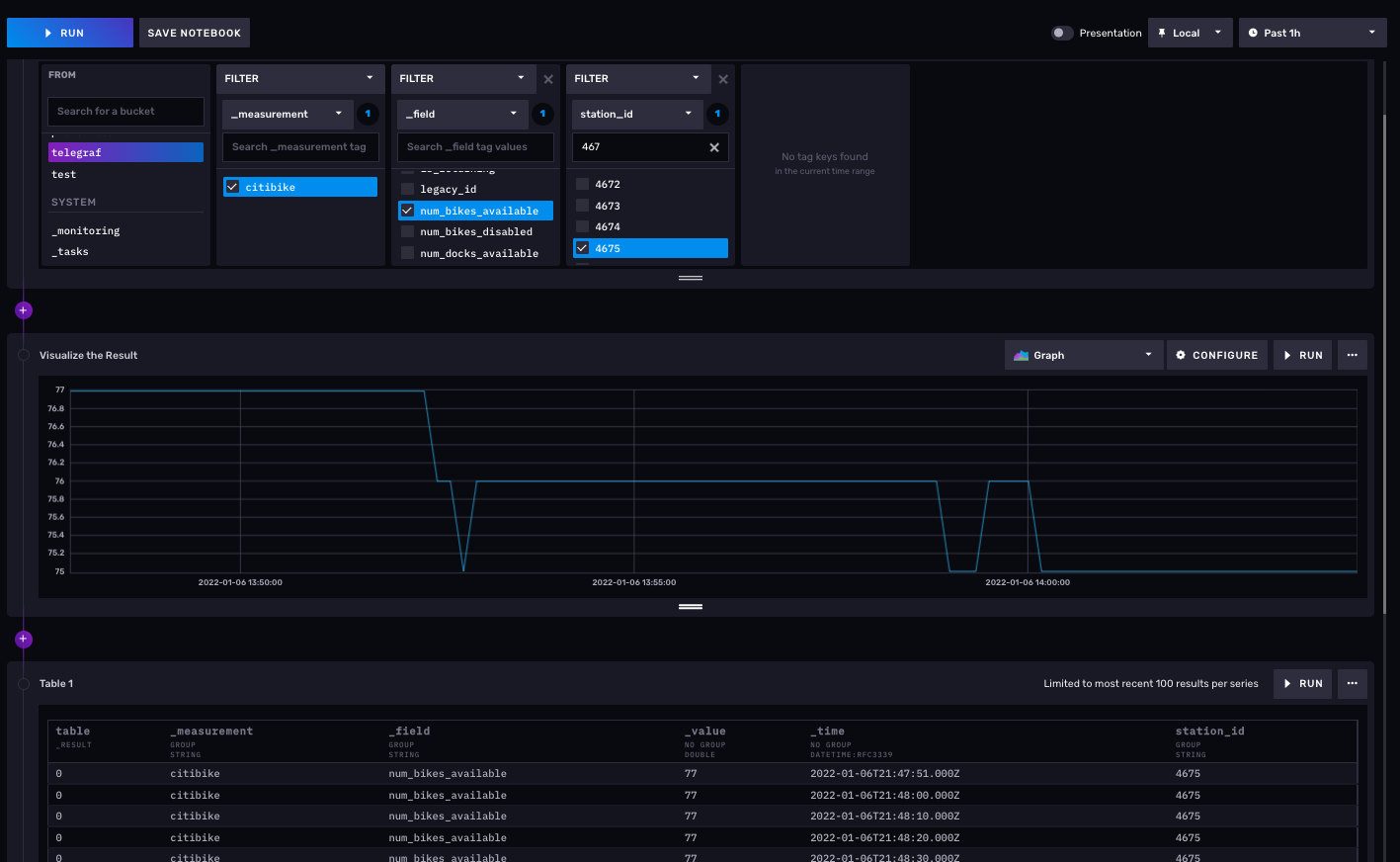Toggle Presentation mode switch
The width and height of the screenshot is (1400, 862).
(1061, 33)
